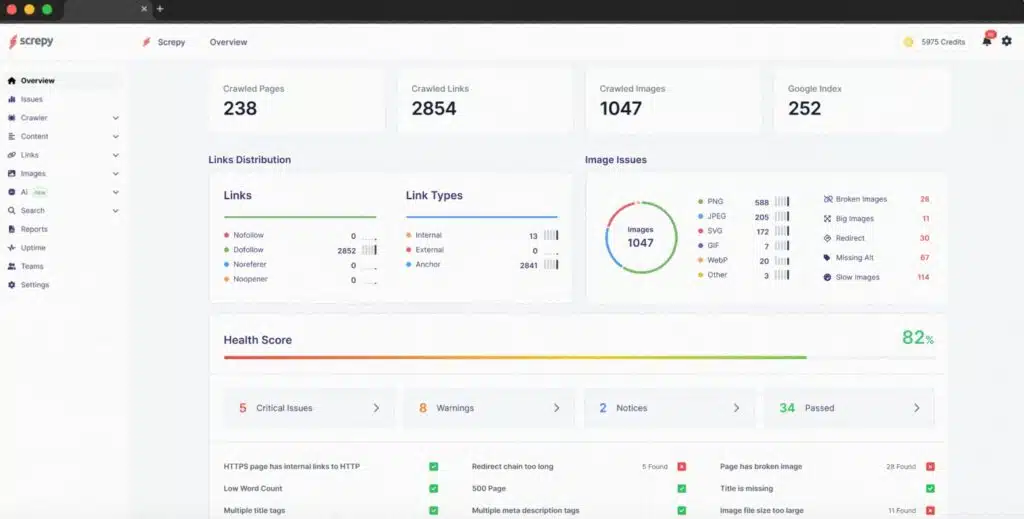Click the Content lines icon
The width and height of the screenshot is (1024, 519).
click(x=11, y=136)
